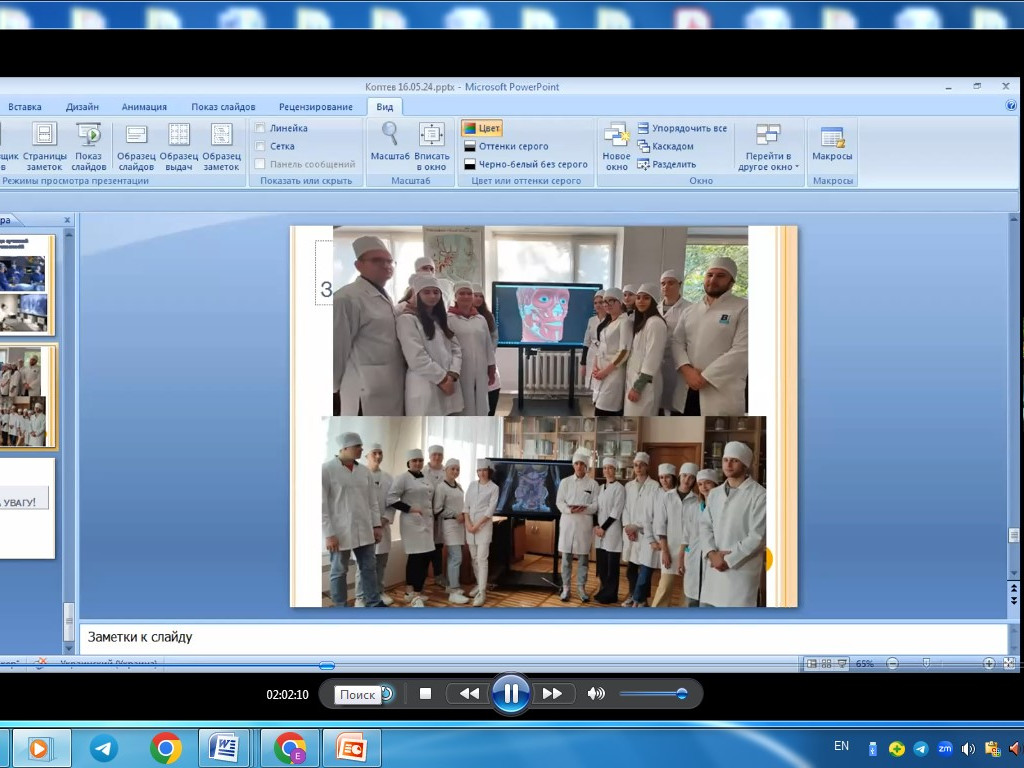Click the zoom-out minus button
Viewport: 1024px width, 768px height.
point(893,664)
